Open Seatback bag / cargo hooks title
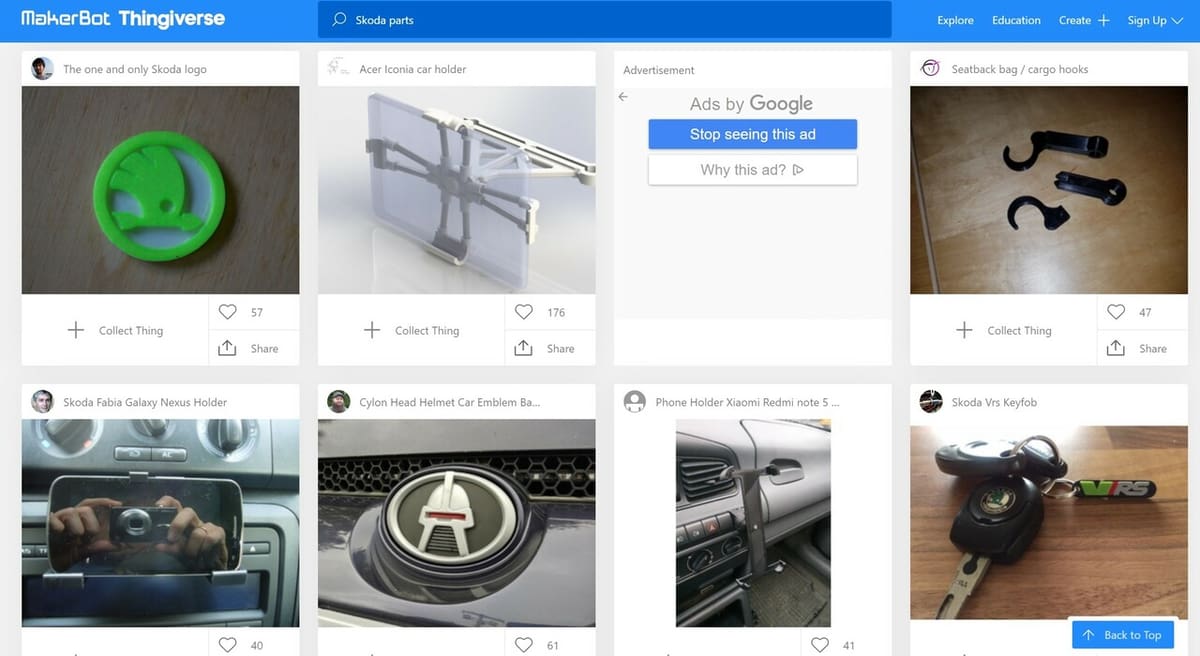Image resolution: width=1200 pixels, height=656 pixels. [1020, 69]
